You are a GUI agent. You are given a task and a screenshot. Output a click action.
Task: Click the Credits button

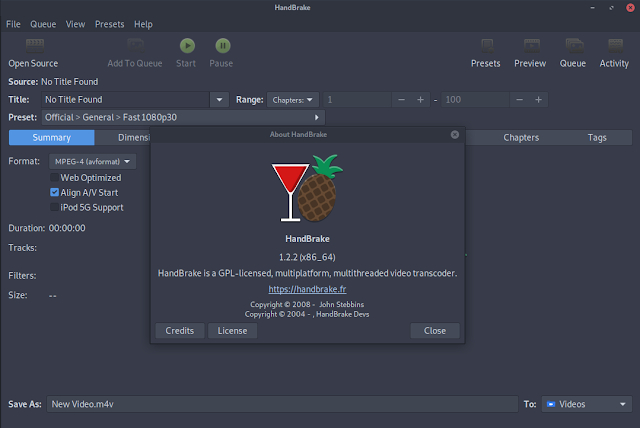point(180,330)
